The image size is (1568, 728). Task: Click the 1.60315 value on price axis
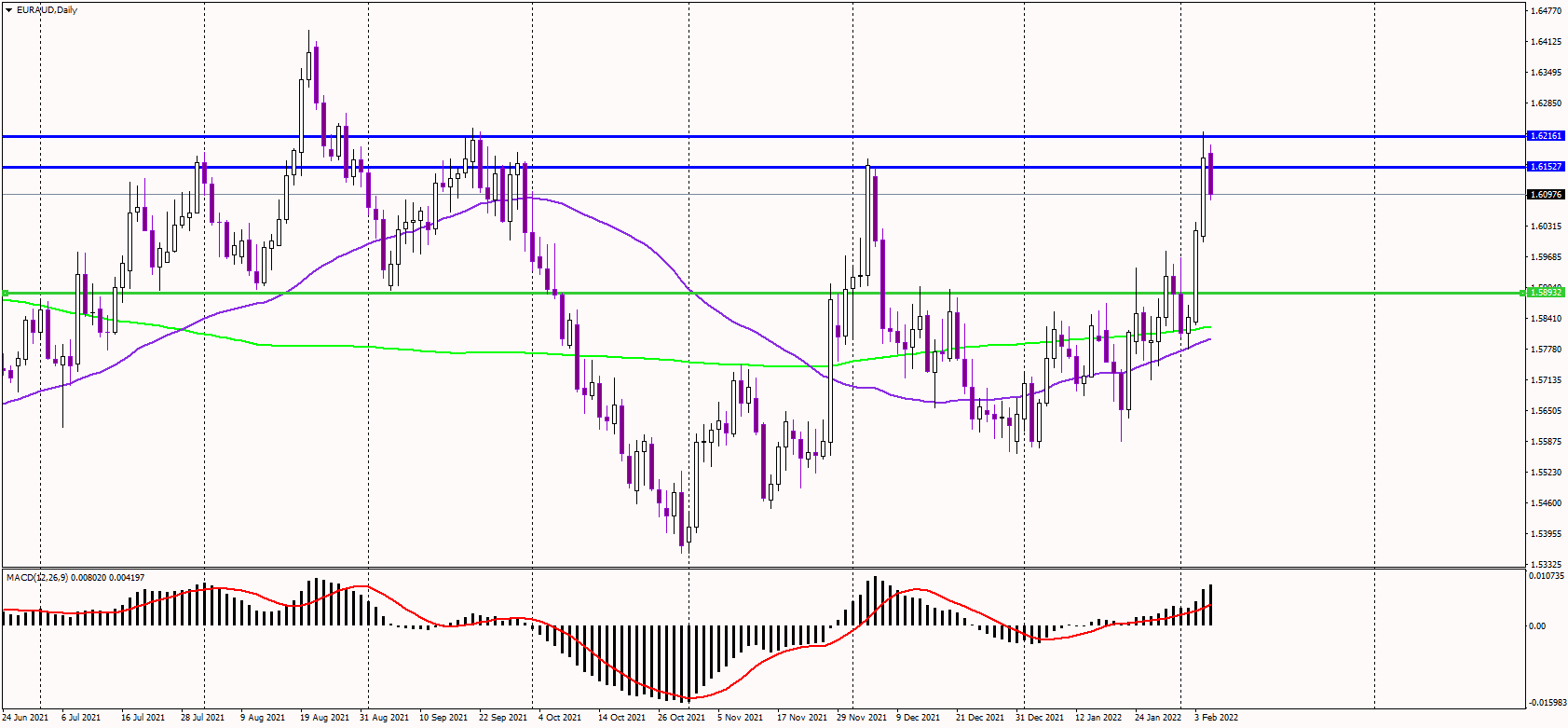click(1547, 227)
